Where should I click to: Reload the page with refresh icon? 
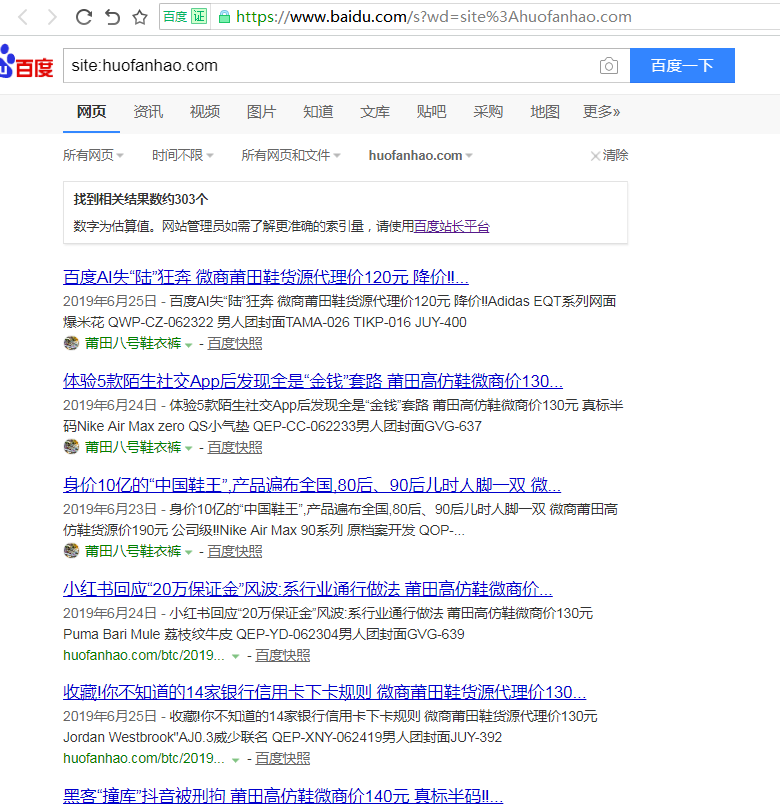pyautogui.click(x=84, y=17)
